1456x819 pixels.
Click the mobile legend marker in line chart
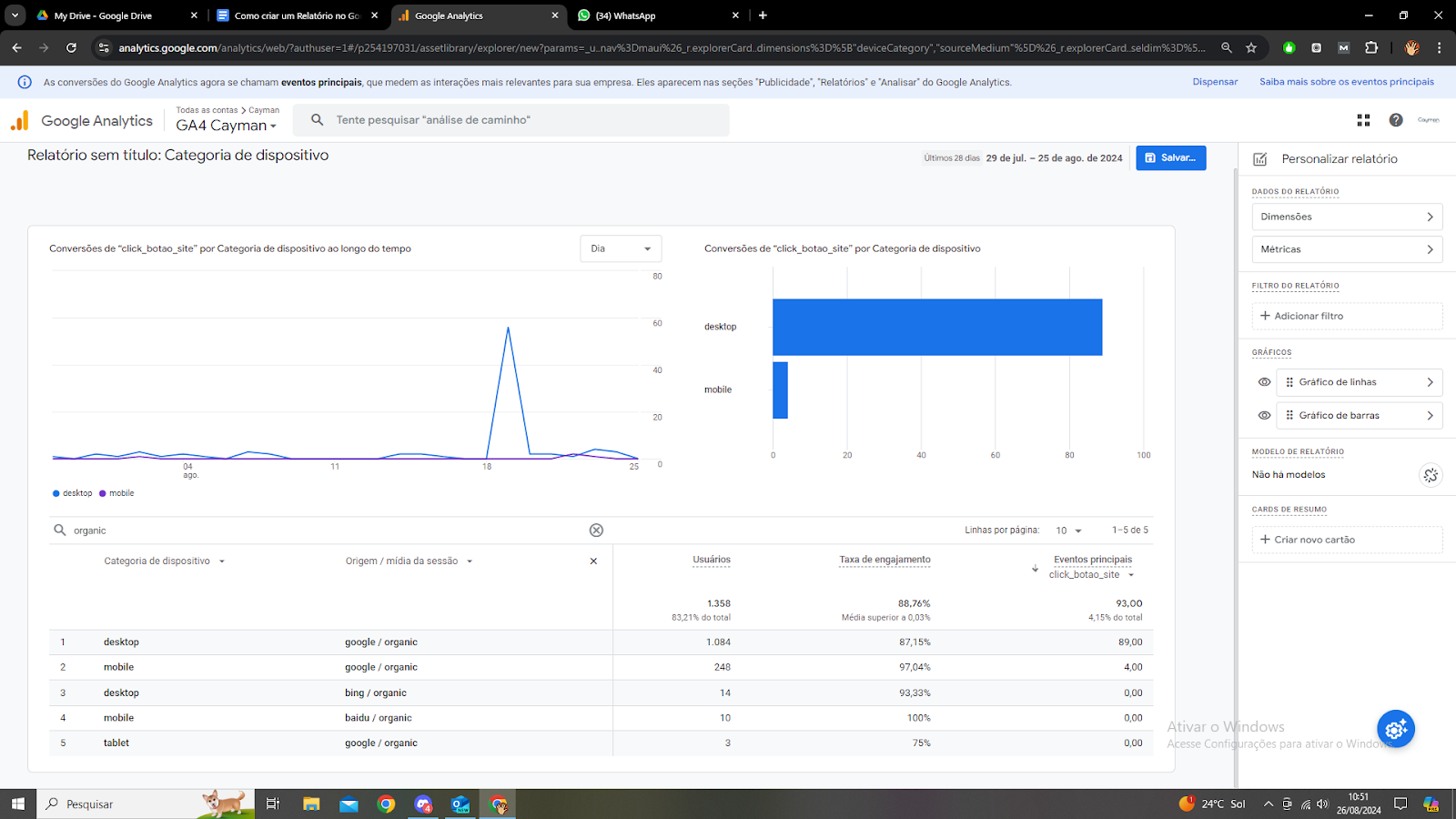(103, 493)
